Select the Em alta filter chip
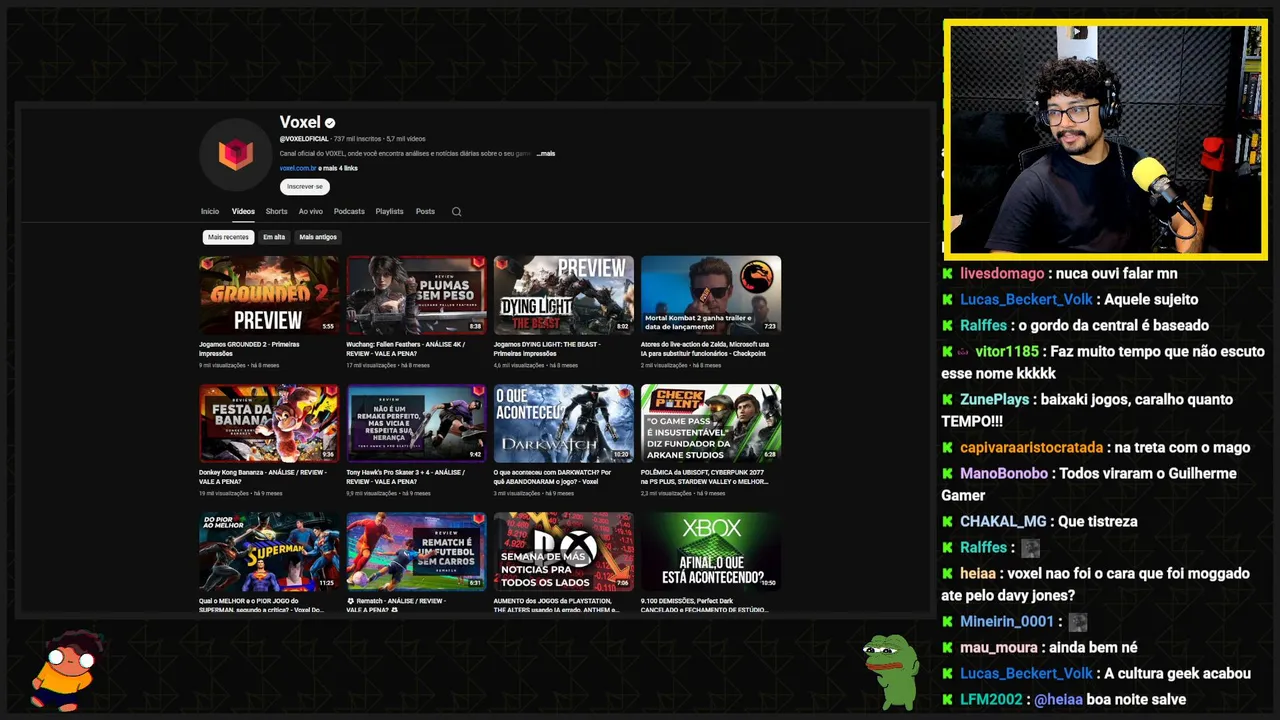This screenshot has width=1280, height=720. coord(274,237)
